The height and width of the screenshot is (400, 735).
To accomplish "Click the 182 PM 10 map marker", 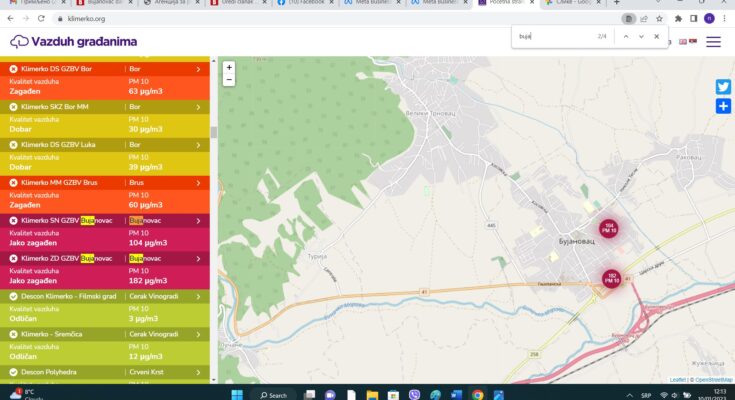I will pos(611,278).
